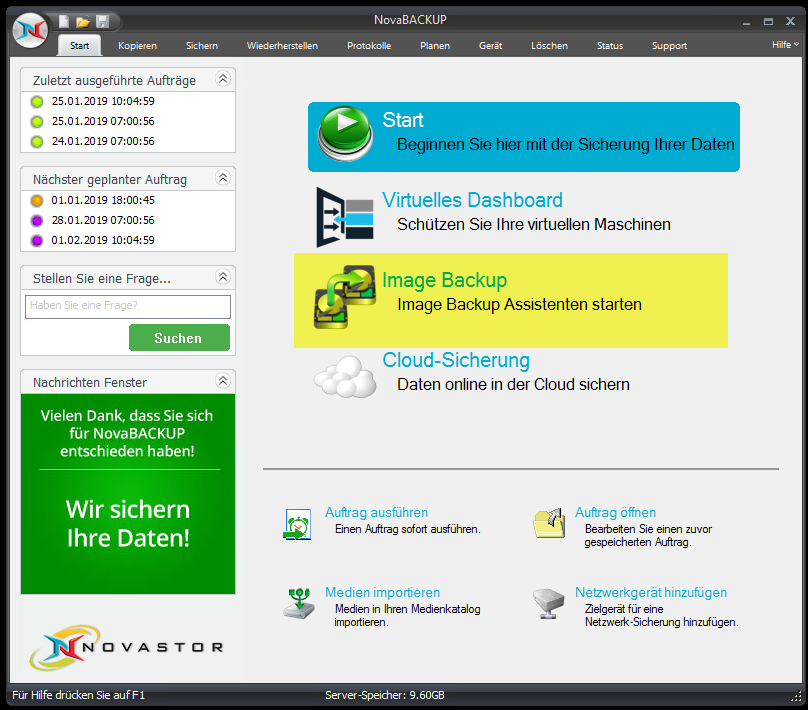Collapse the Nachrichten Fenster panel
Viewport: 808px width, 710px height.
tap(223, 381)
